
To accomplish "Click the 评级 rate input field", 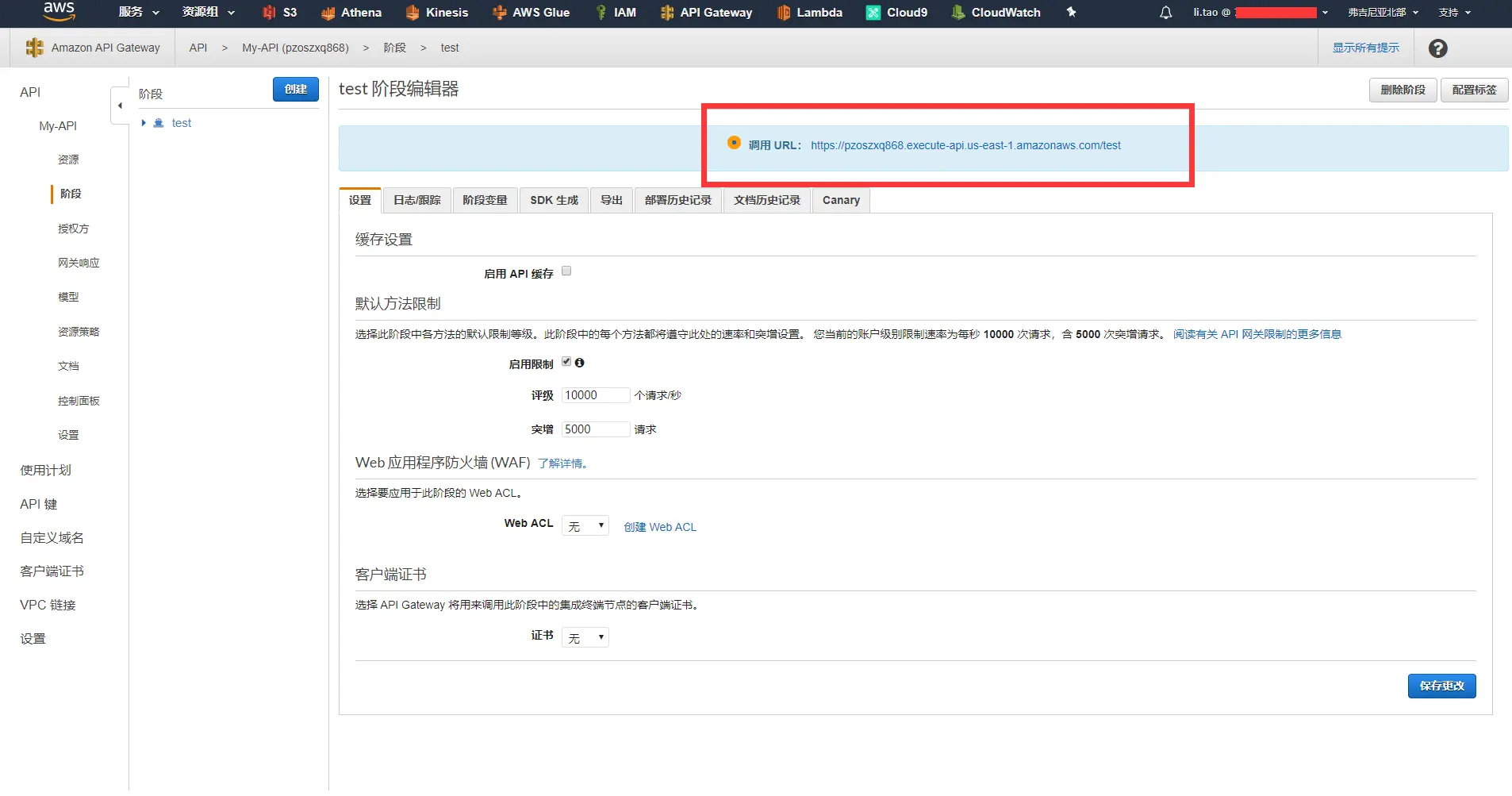I will [x=596, y=395].
